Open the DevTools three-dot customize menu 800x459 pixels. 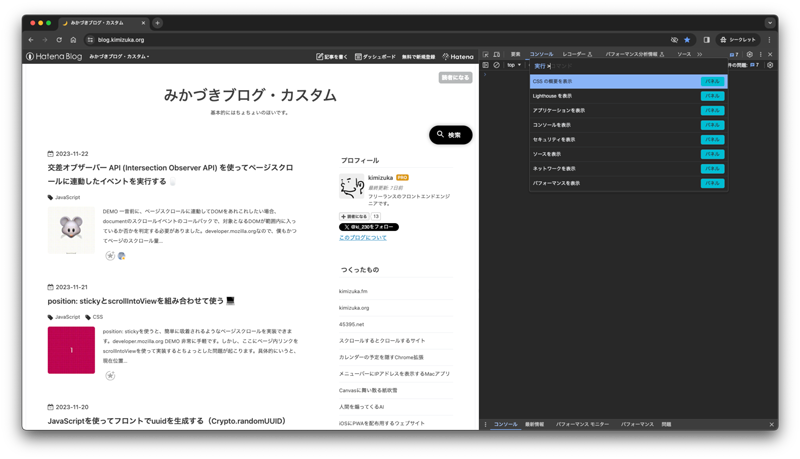point(760,55)
